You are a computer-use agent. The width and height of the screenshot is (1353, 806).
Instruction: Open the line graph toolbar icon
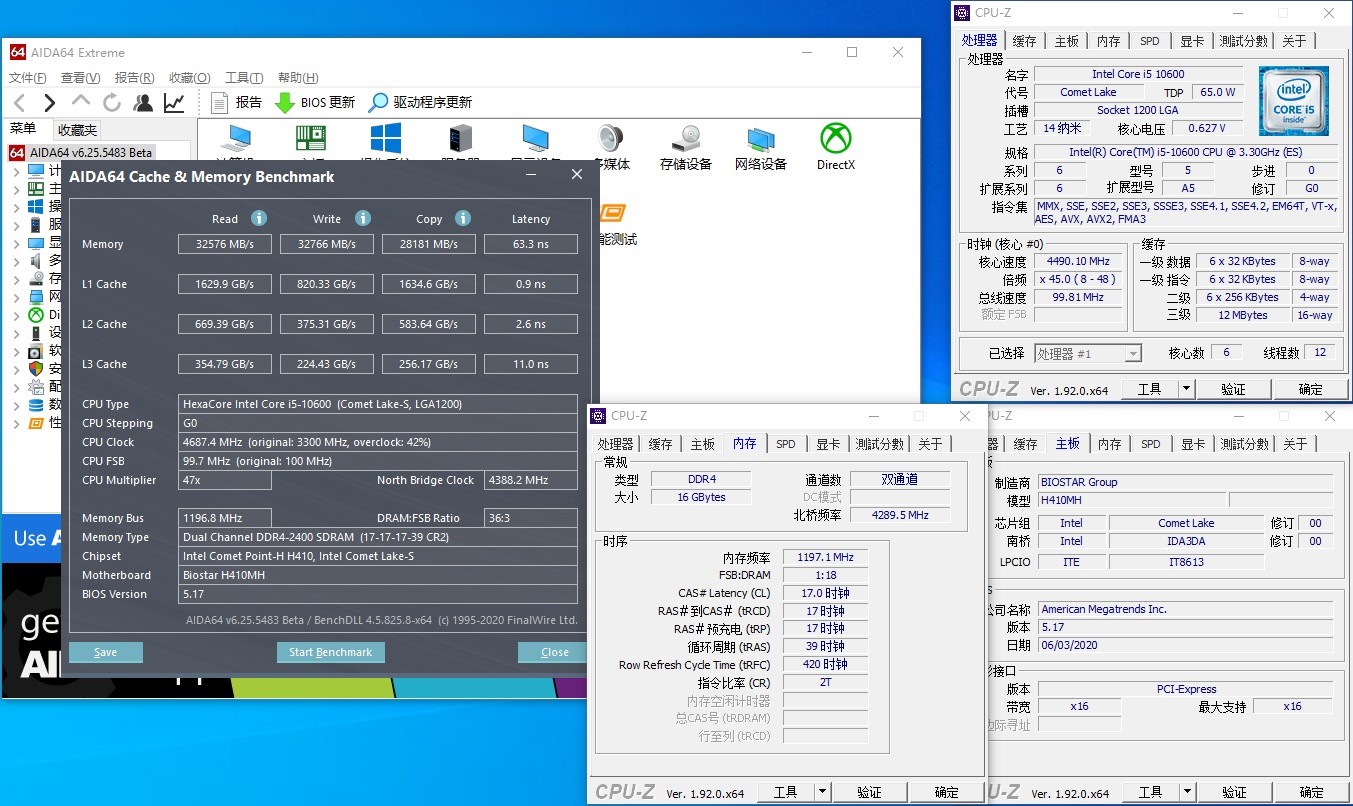[x=174, y=102]
